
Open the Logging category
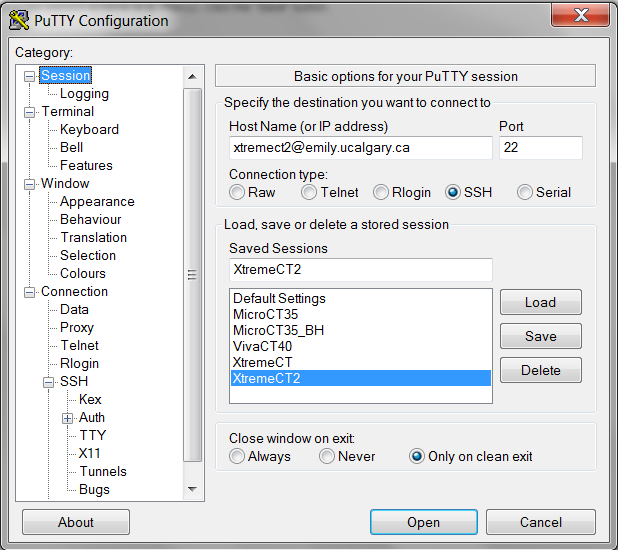click(84, 93)
